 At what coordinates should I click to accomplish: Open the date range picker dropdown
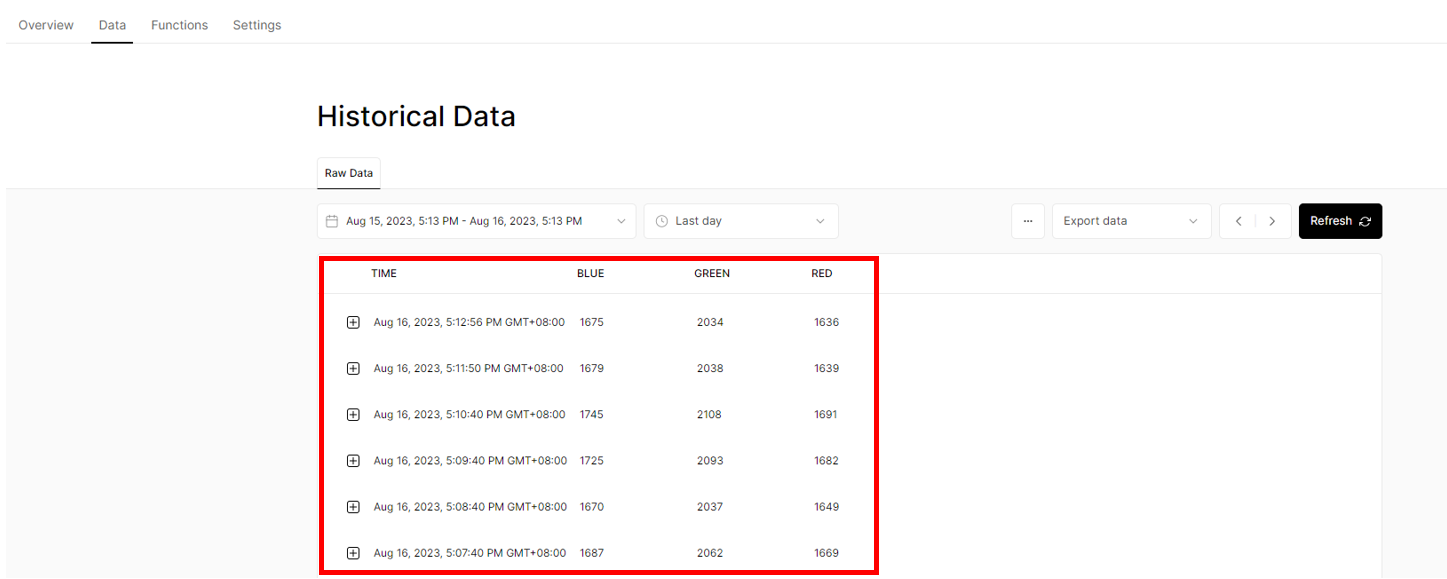click(x=476, y=221)
